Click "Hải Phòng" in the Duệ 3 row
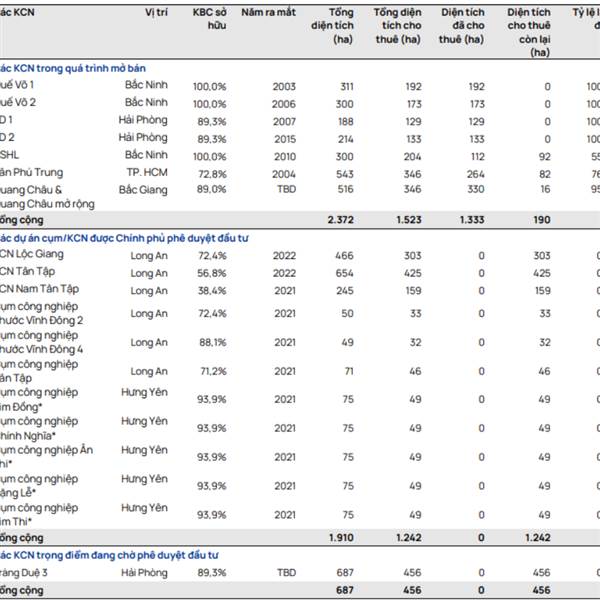This screenshot has width=600, height=600. click(144, 573)
